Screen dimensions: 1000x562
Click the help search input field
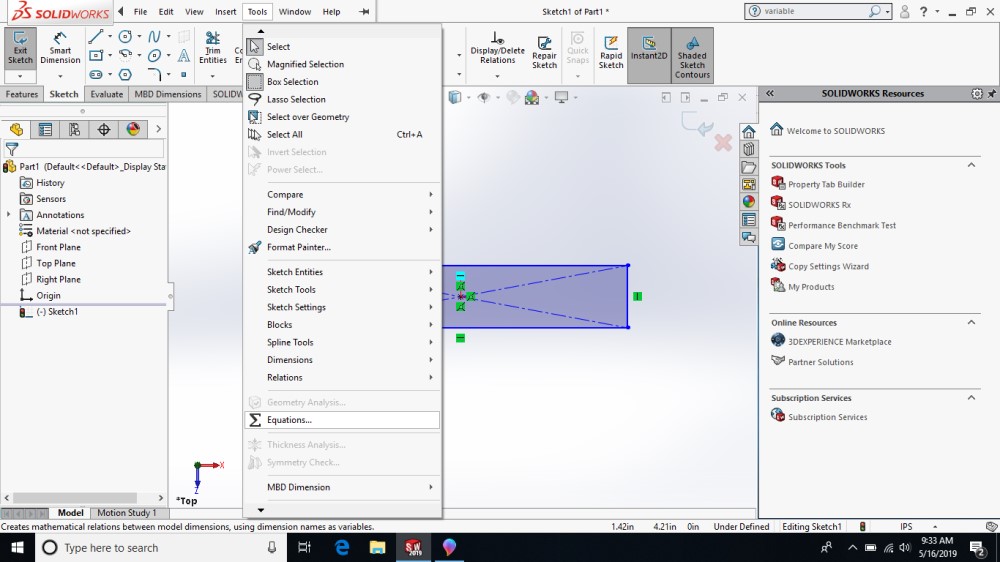tap(812, 11)
